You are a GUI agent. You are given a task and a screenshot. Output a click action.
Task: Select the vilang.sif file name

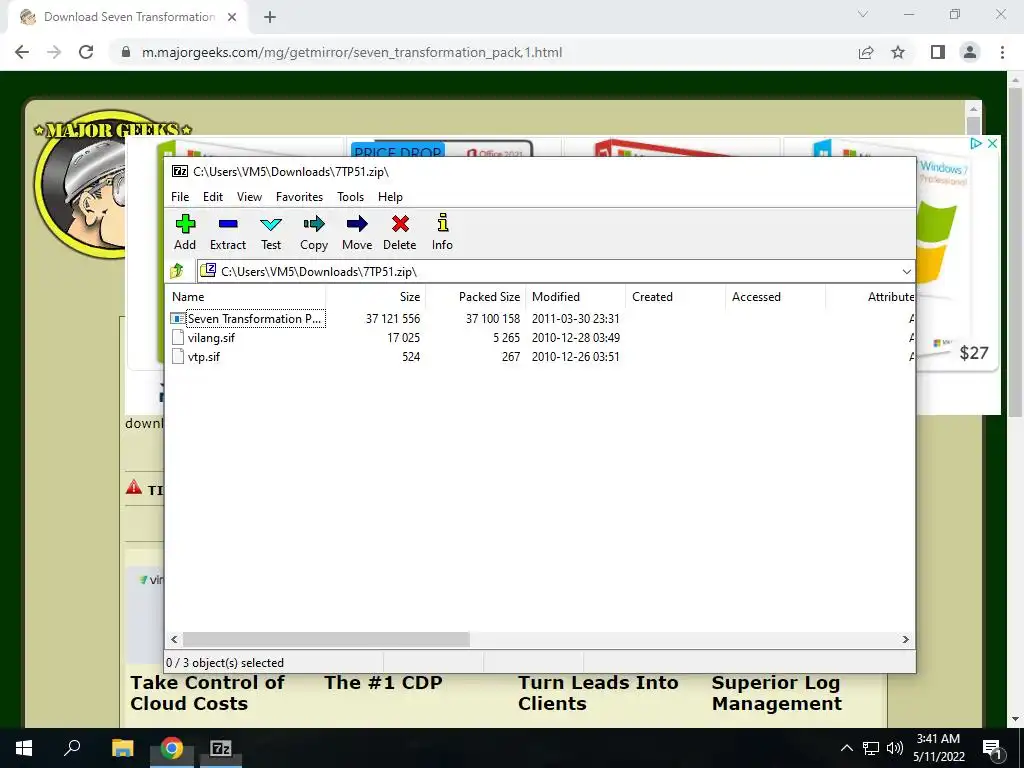point(211,338)
